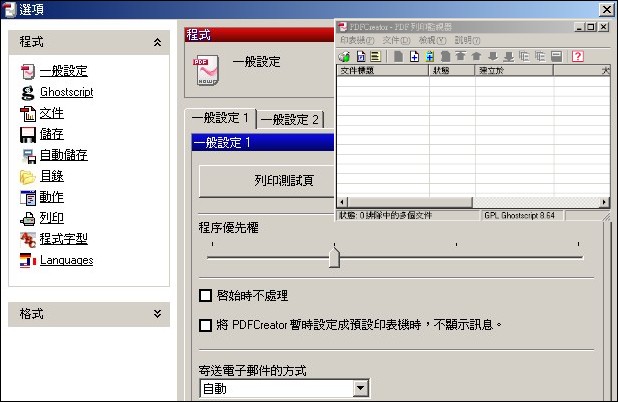618x402 pixels.
Task: Click the 儲存 floppy disk icon
Action: pyautogui.click(x=28, y=135)
